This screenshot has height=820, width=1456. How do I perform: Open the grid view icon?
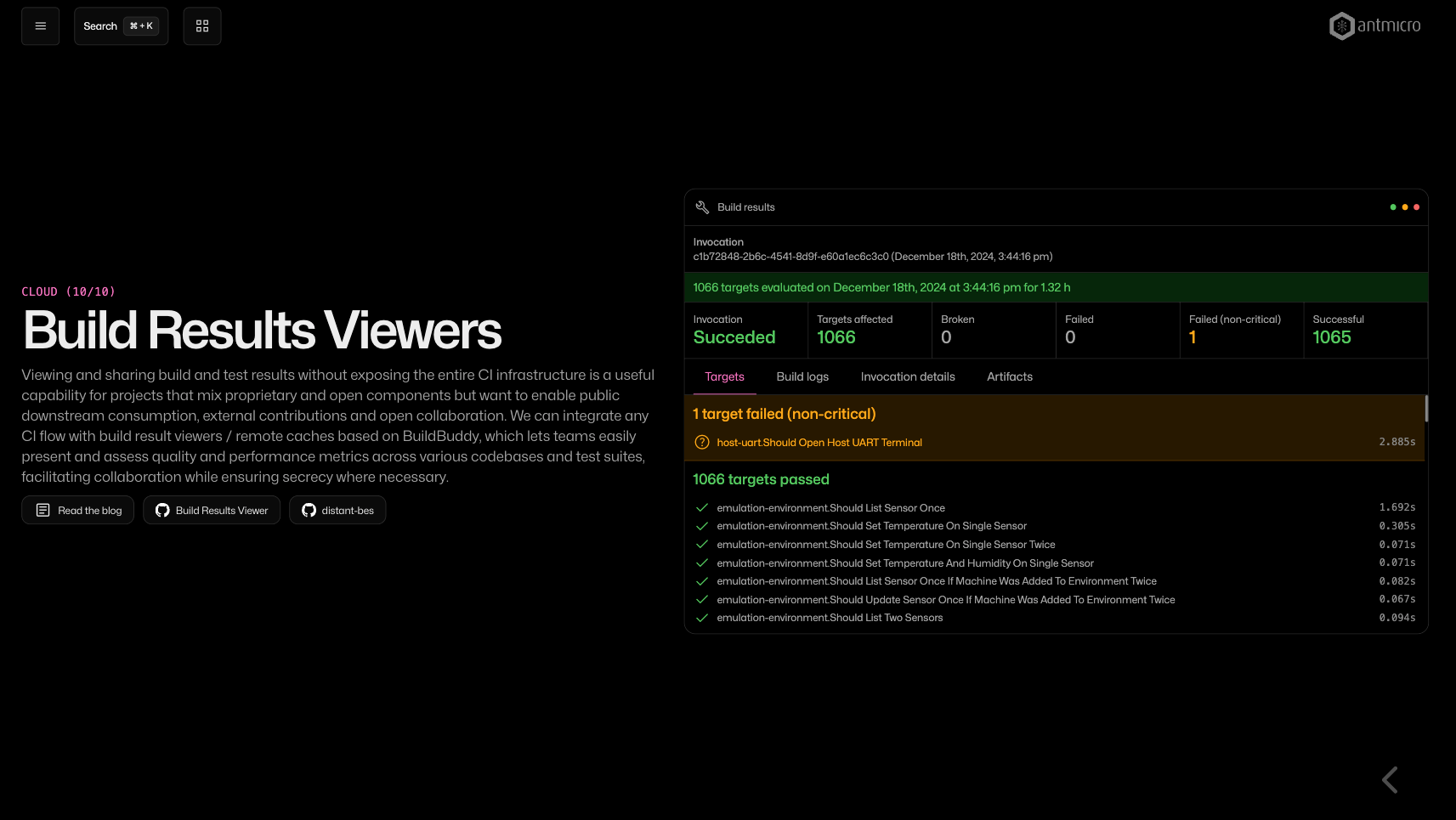(202, 26)
